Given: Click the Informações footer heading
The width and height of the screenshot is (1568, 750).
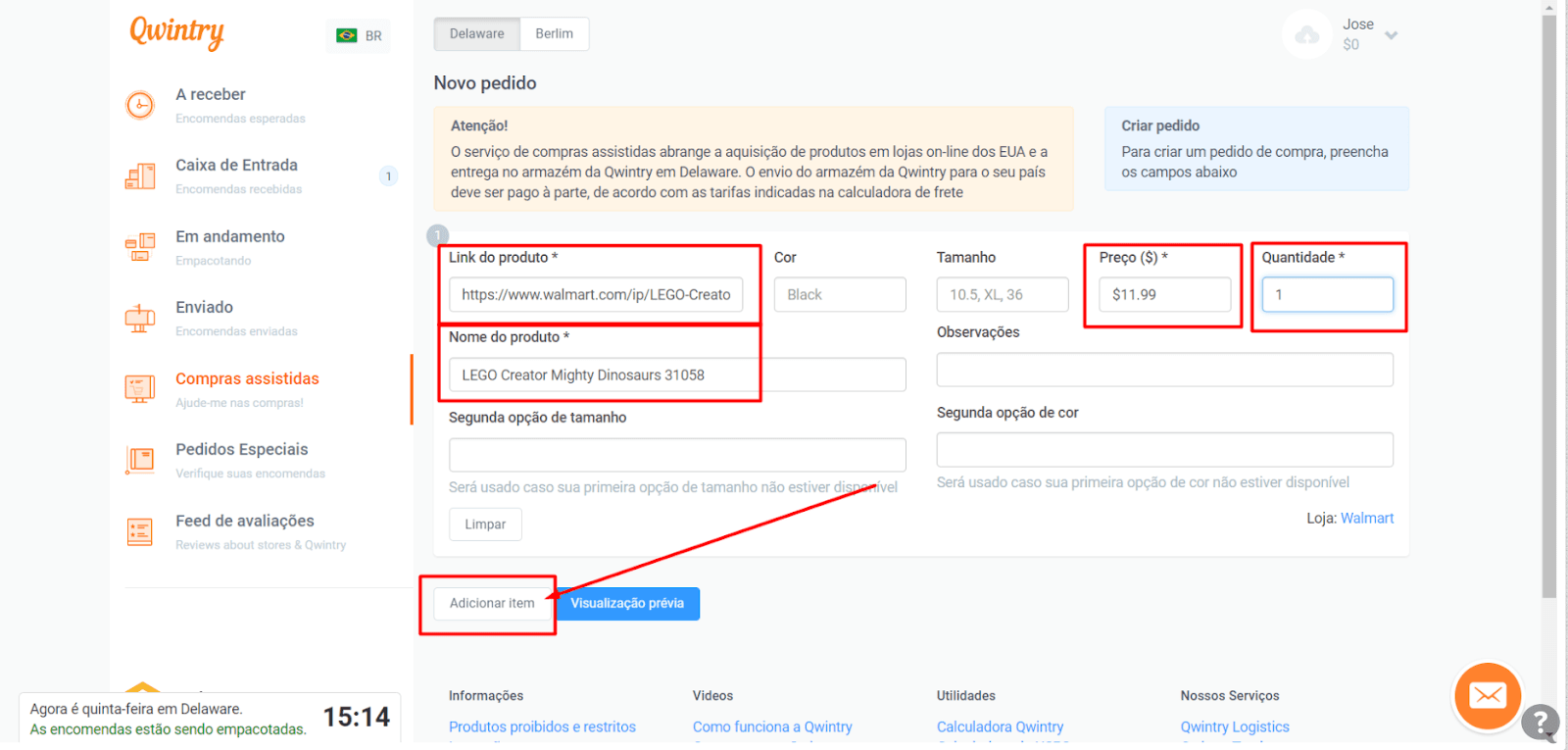Looking at the screenshot, I should (x=486, y=695).
